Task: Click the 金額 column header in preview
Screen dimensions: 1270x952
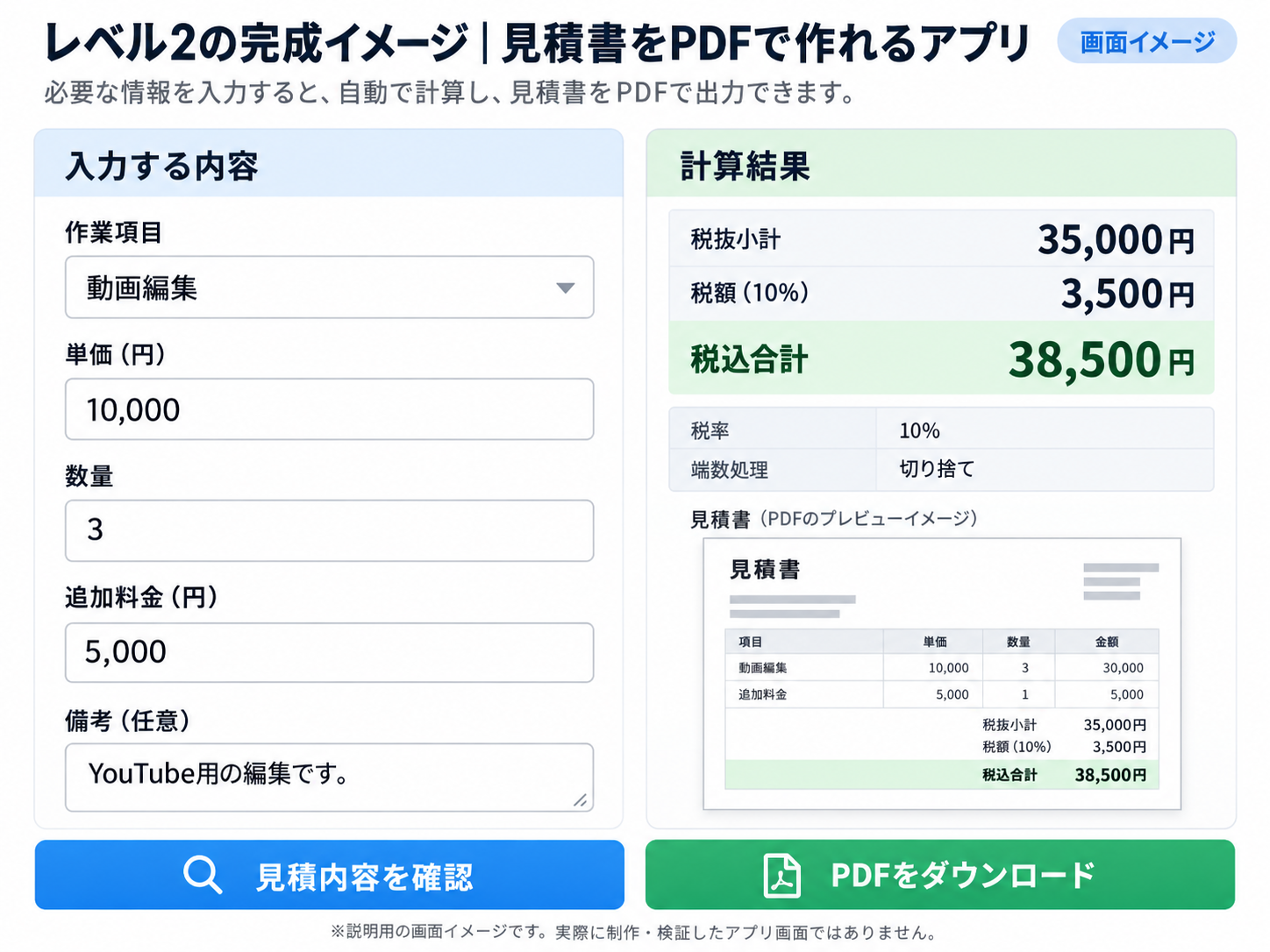Action: pos(1107,642)
